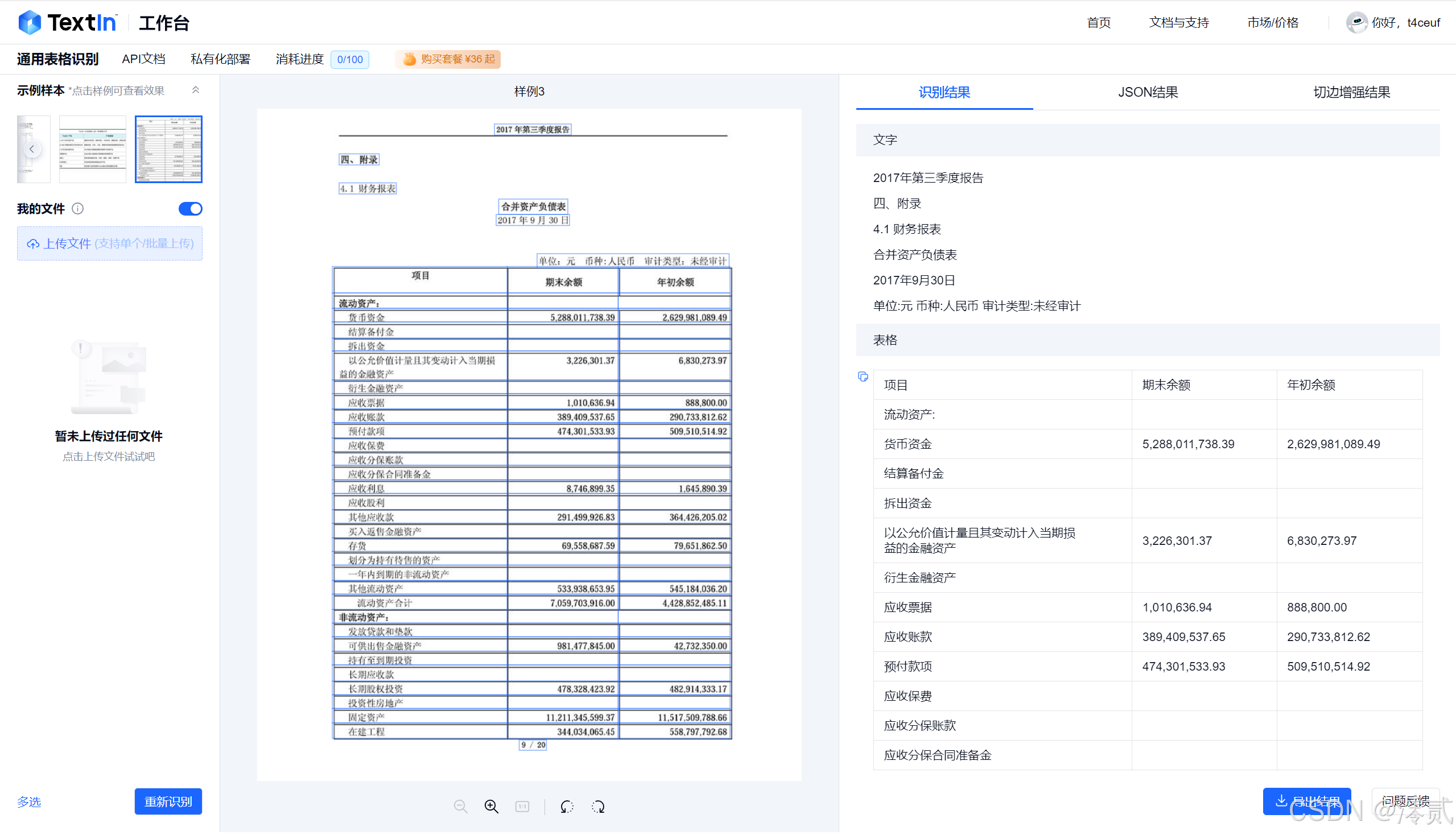Go to previous sample with left arrow
Screen dimensions: 1456x835
click(x=32, y=148)
